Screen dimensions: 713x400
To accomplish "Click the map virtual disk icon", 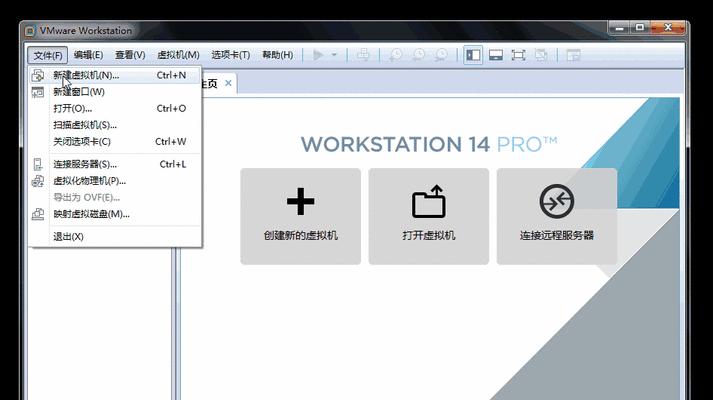I will pos(38,214).
